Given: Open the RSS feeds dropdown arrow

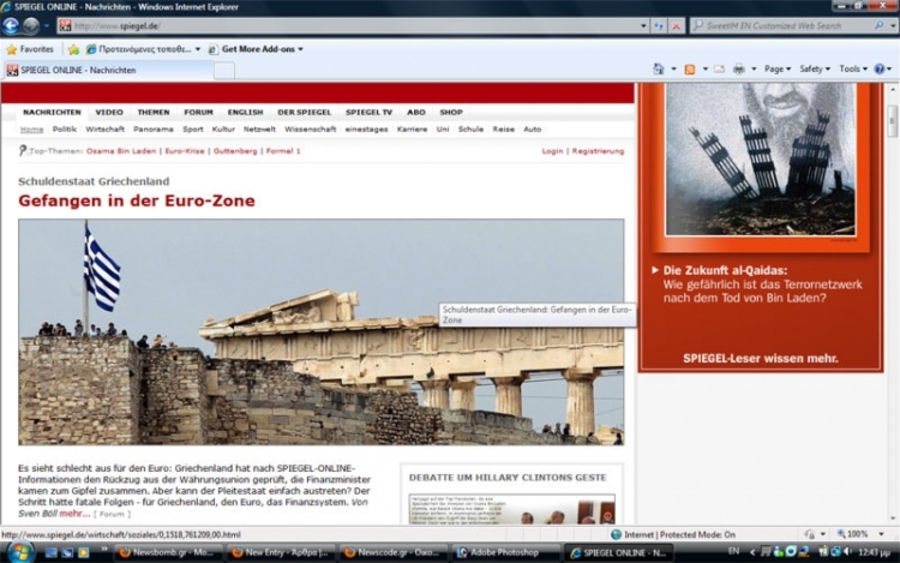Looking at the screenshot, I should [705, 69].
